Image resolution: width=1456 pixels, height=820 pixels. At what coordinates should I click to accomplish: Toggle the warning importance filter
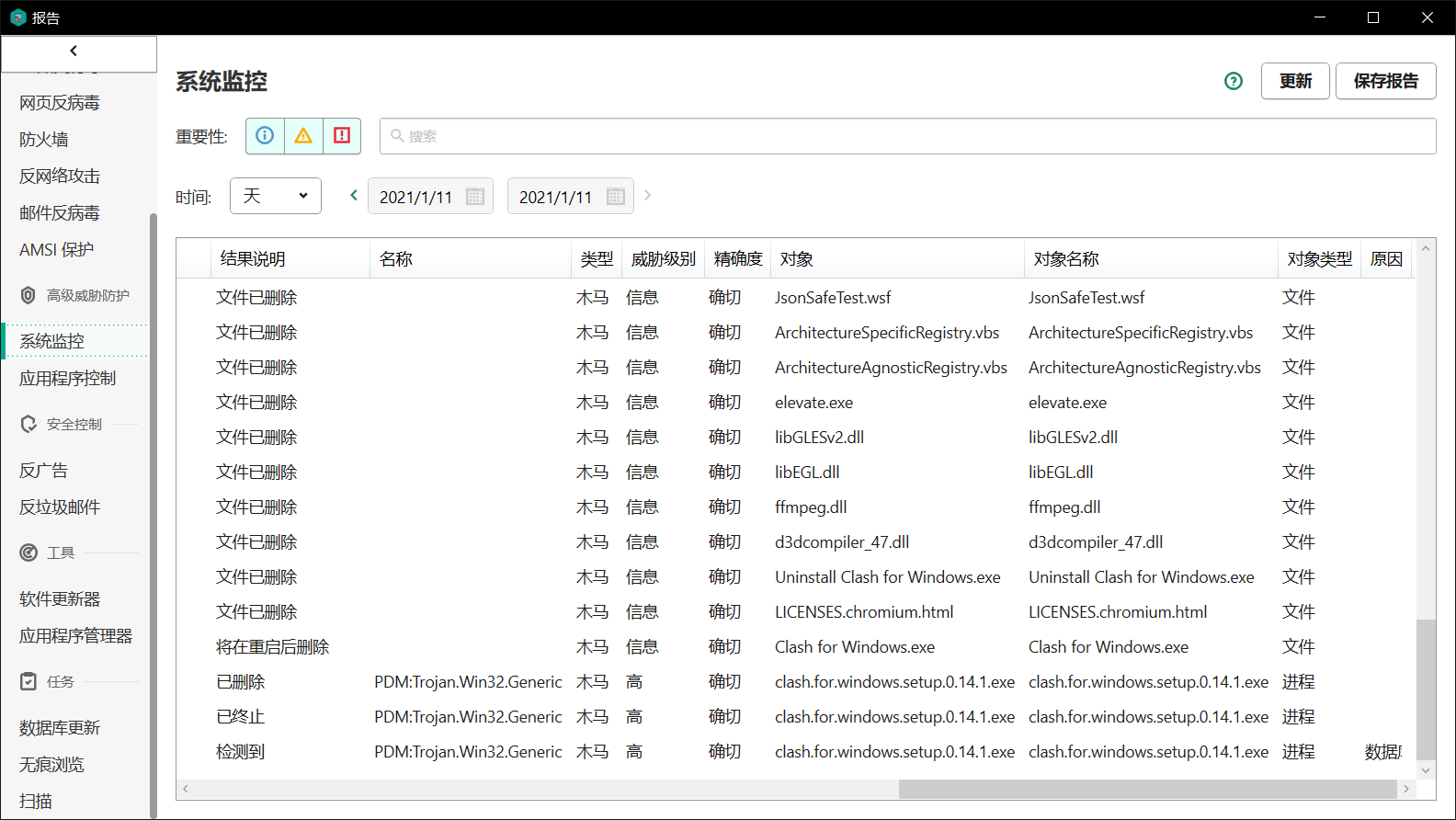303,136
